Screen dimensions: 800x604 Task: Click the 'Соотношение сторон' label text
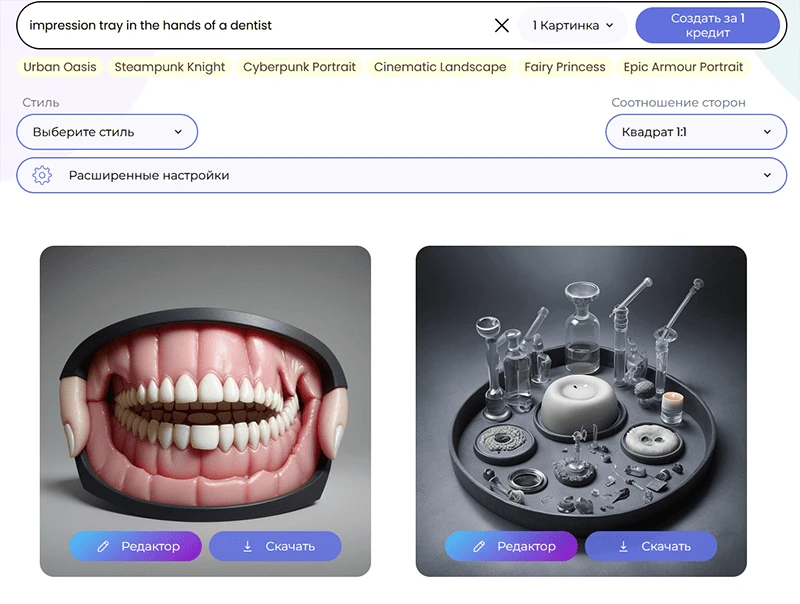679,103
